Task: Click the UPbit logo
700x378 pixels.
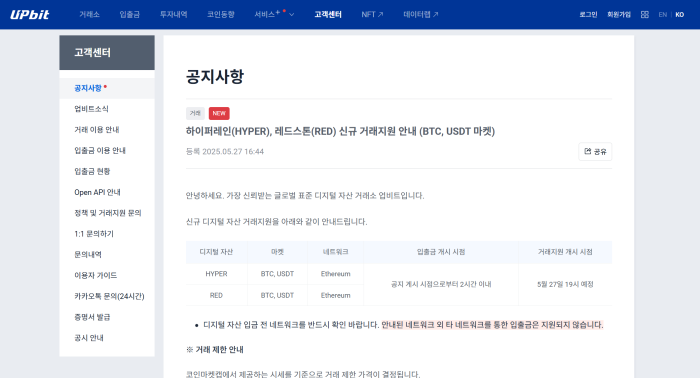Action: click(x=29, y=14)
